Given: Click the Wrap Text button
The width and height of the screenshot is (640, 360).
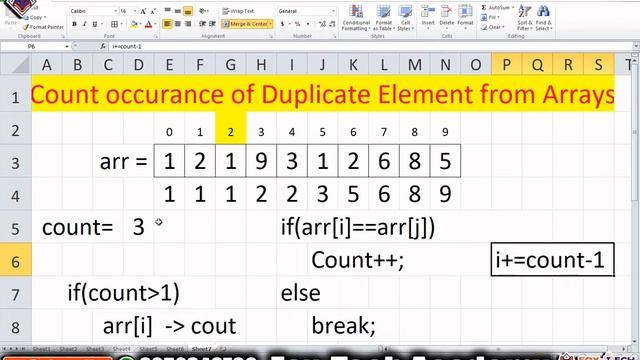Looking at the screenshot, I should tap(238, 11).
